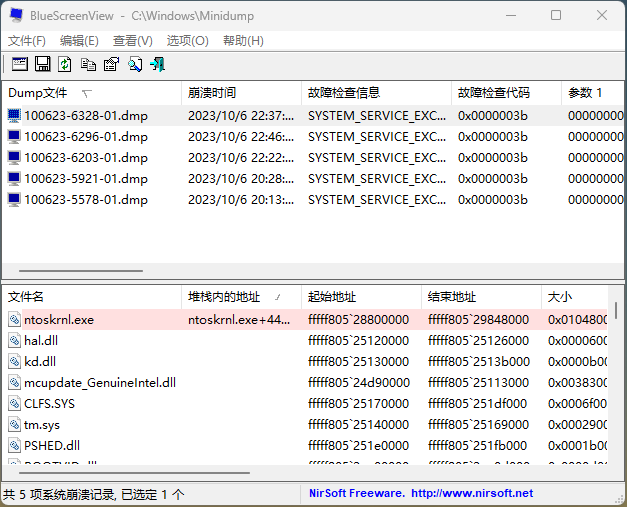Select the 100623-6296-01.dmp file name
Image resolution: width=627 pixels, height=507 pixels.
[86, 137]
